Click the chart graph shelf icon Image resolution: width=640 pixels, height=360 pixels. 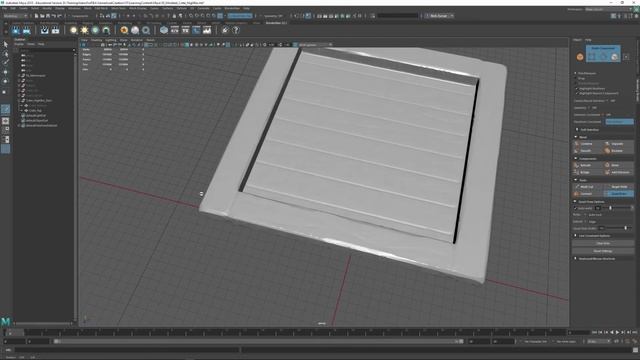207,30
